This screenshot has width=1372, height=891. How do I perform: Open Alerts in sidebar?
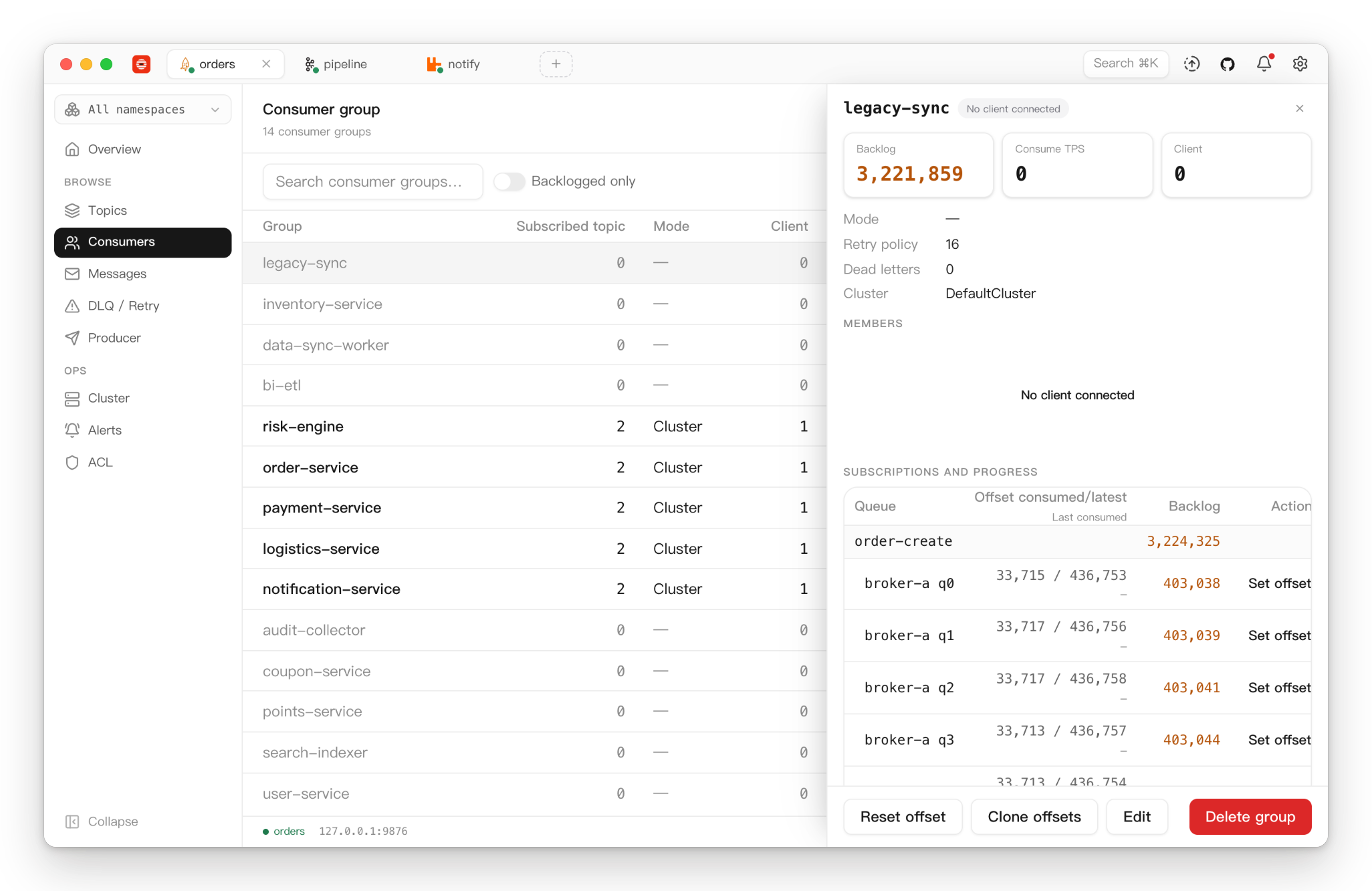pos(142,431)
